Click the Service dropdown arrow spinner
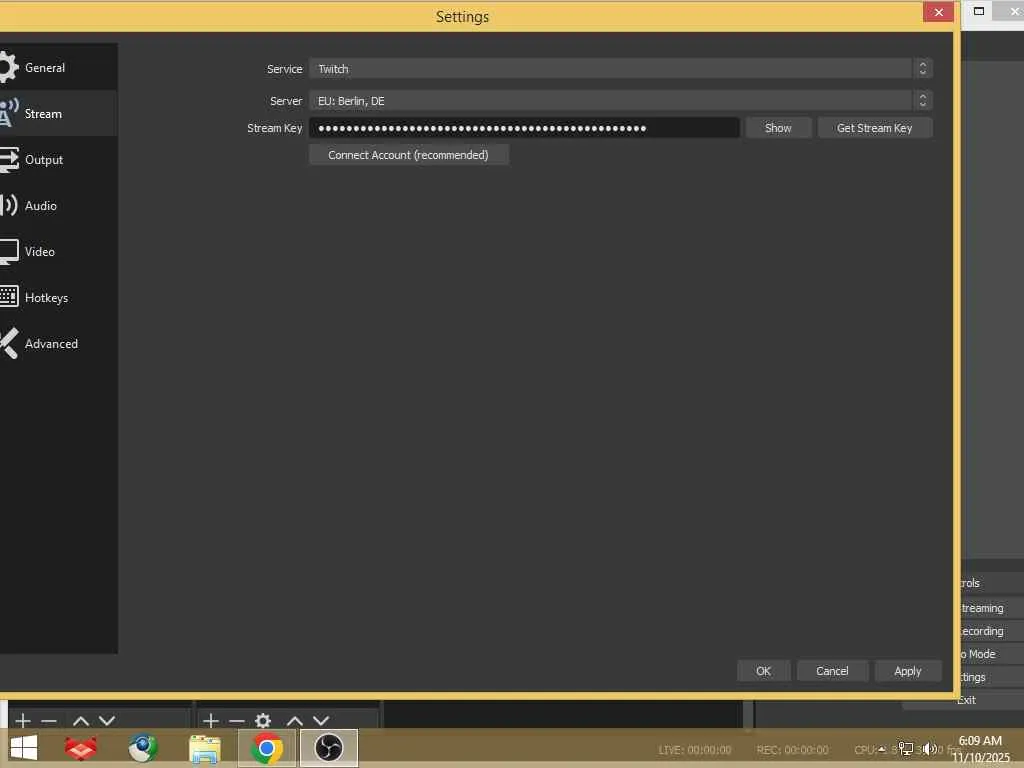 [923, 69]
